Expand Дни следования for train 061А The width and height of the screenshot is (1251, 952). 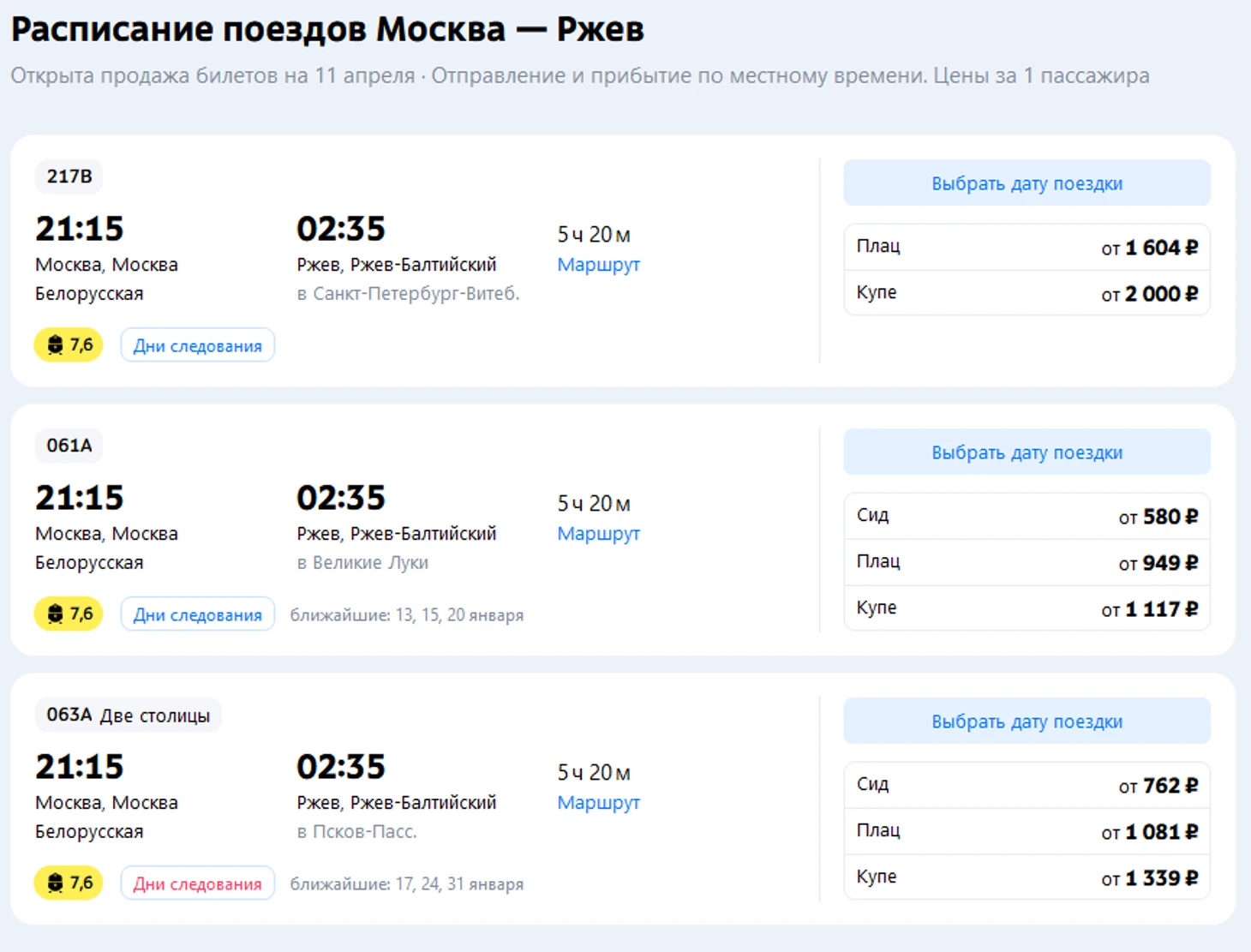(197, 614)
